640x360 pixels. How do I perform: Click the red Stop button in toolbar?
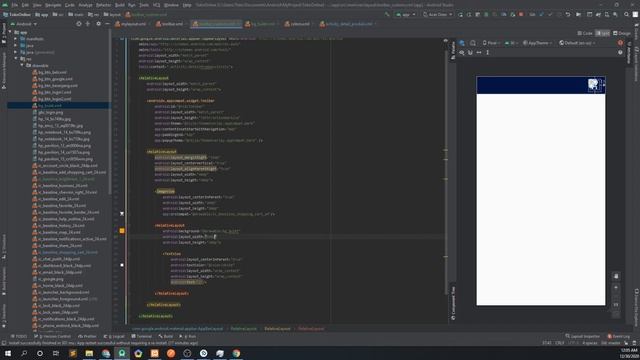(x=521, y=14)
